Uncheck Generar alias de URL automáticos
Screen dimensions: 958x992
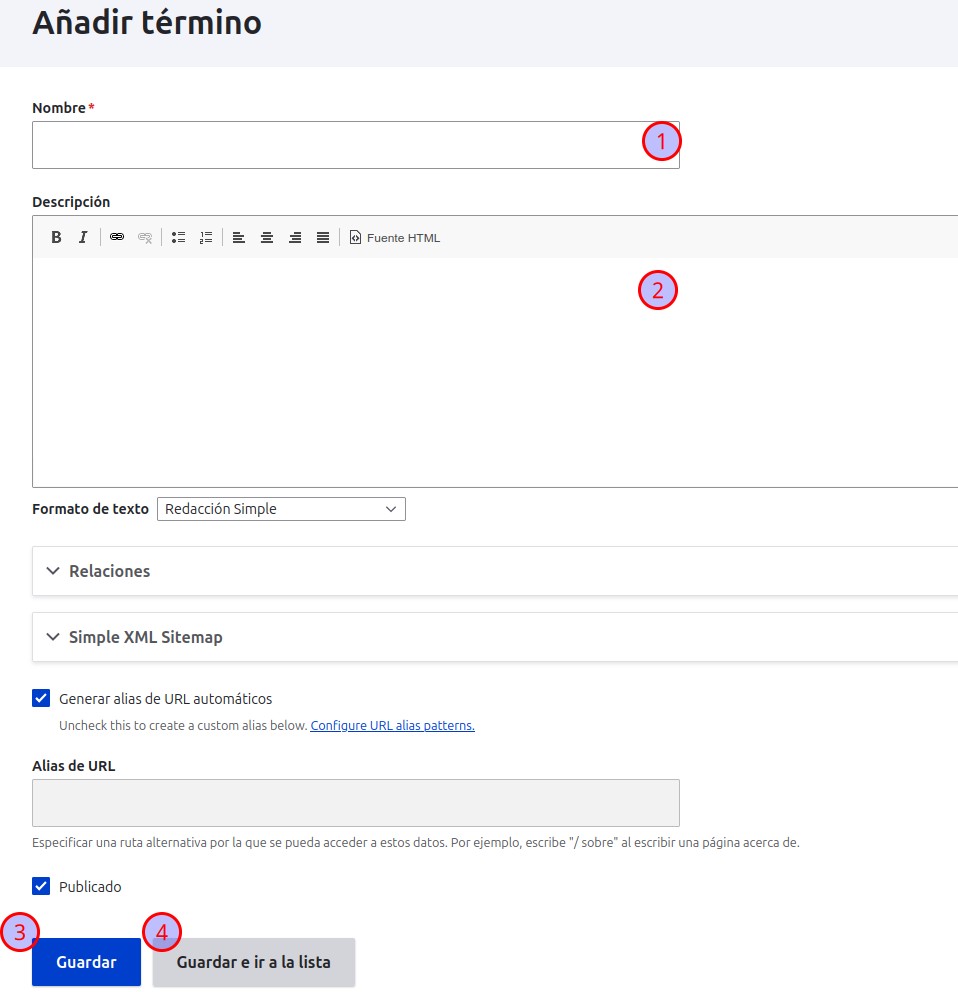[41, 698]
